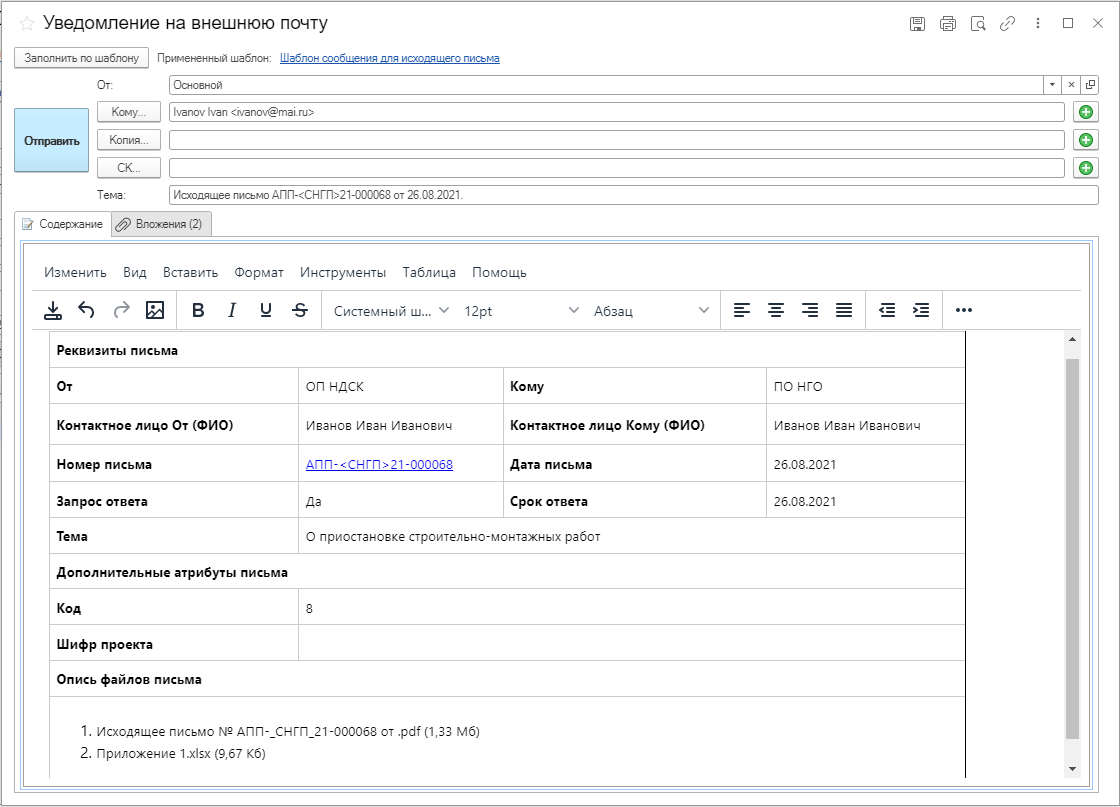Viewport: 1120px width, 807px height.
Task: Open the Изменить menu
Action: coord(75,272)
